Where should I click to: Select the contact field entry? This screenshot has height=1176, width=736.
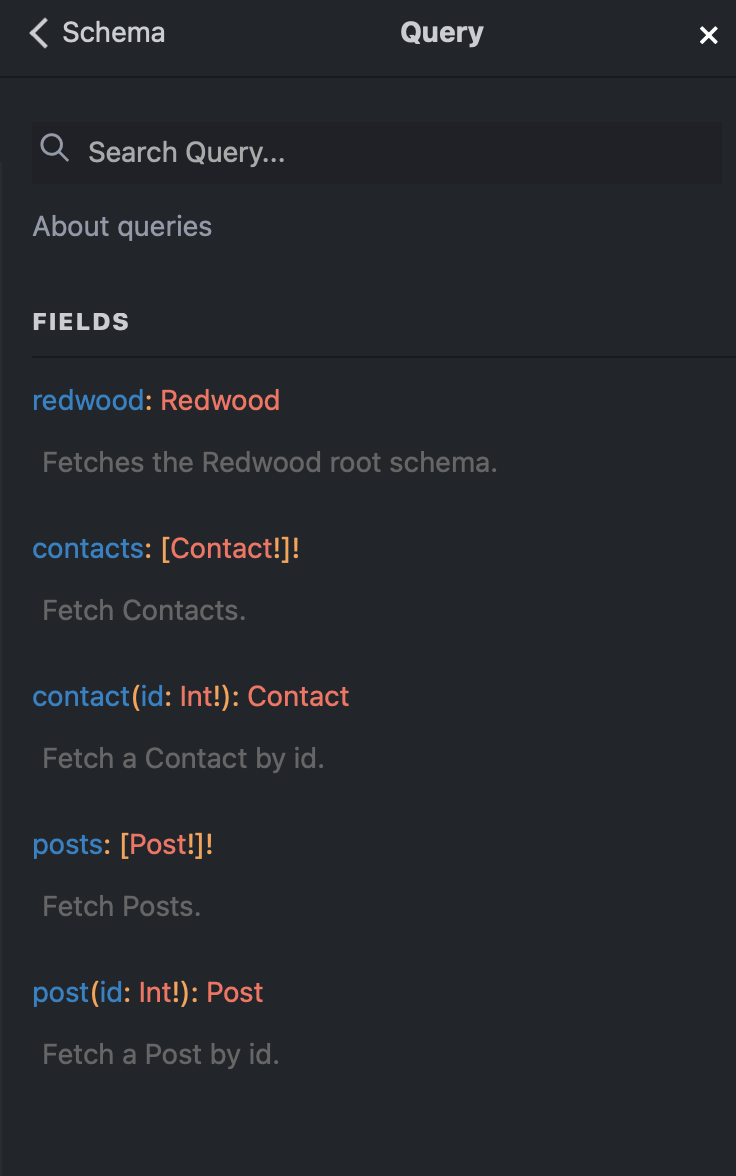80,696
